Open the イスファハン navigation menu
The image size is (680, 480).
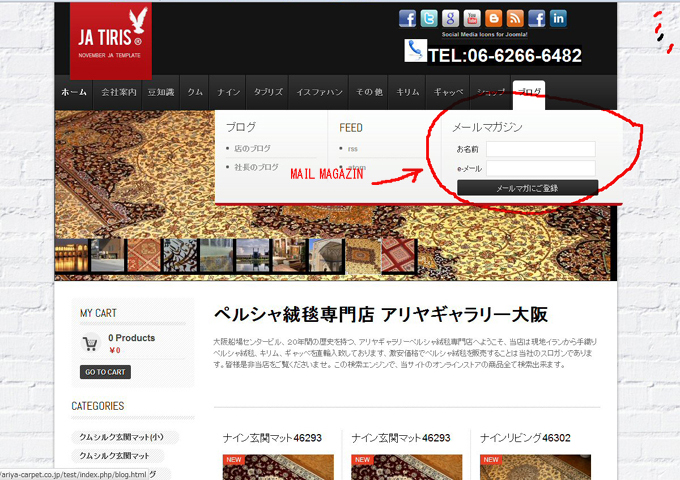point(319,92)
